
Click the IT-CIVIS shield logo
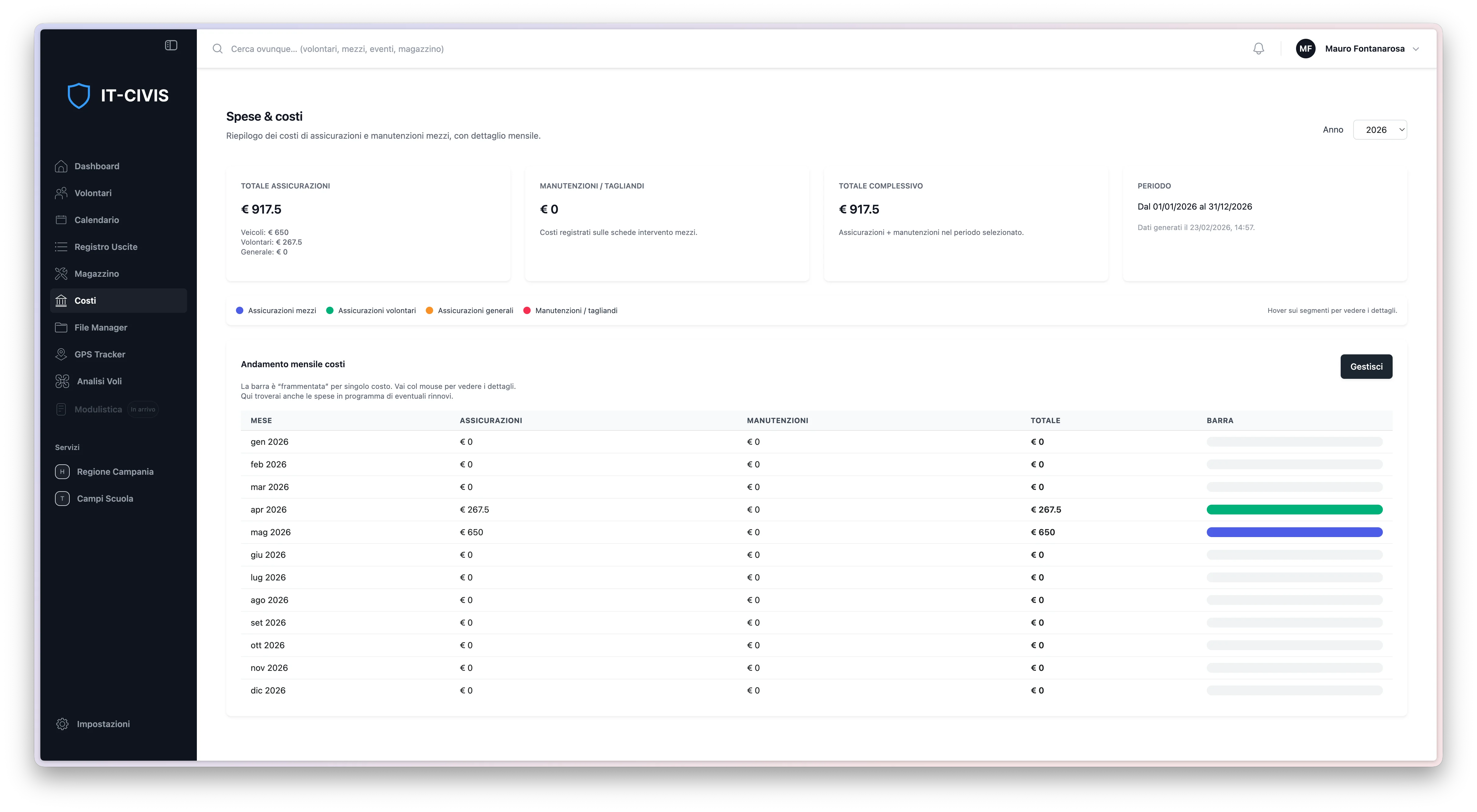click(79, 95)
